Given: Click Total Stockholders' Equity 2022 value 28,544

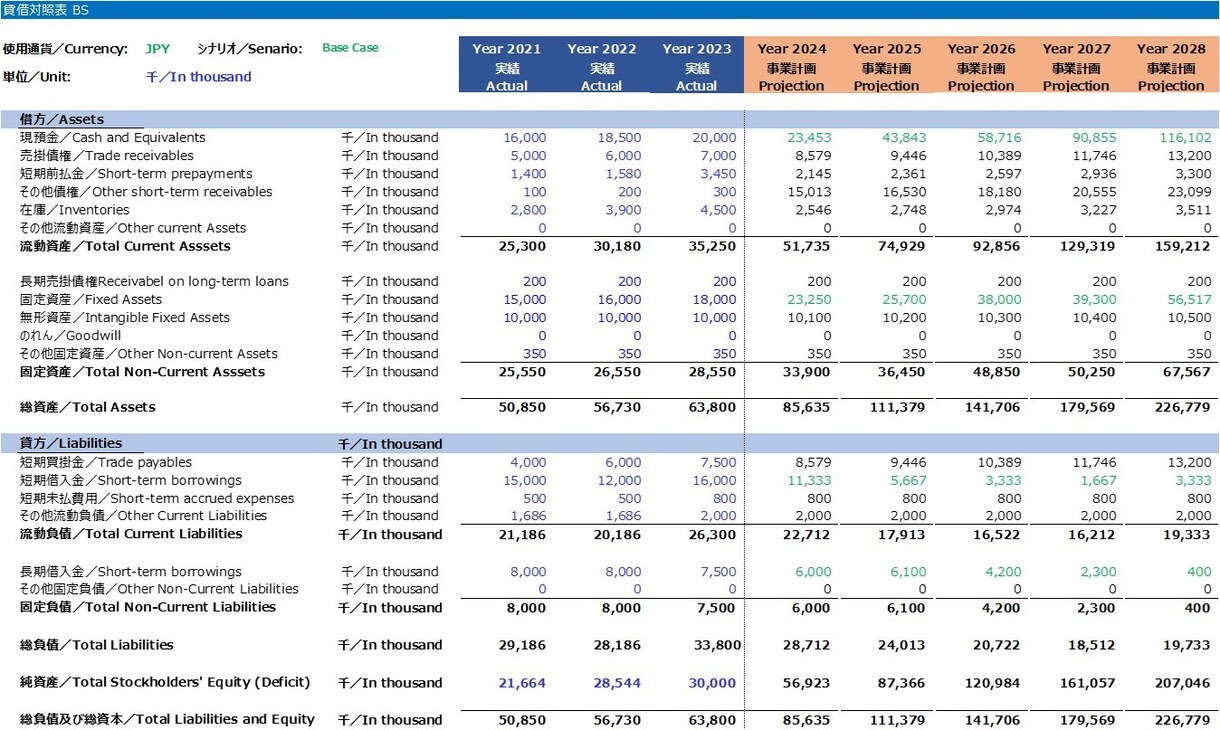Looking at the screenshot, I should [x=618, y=682].
